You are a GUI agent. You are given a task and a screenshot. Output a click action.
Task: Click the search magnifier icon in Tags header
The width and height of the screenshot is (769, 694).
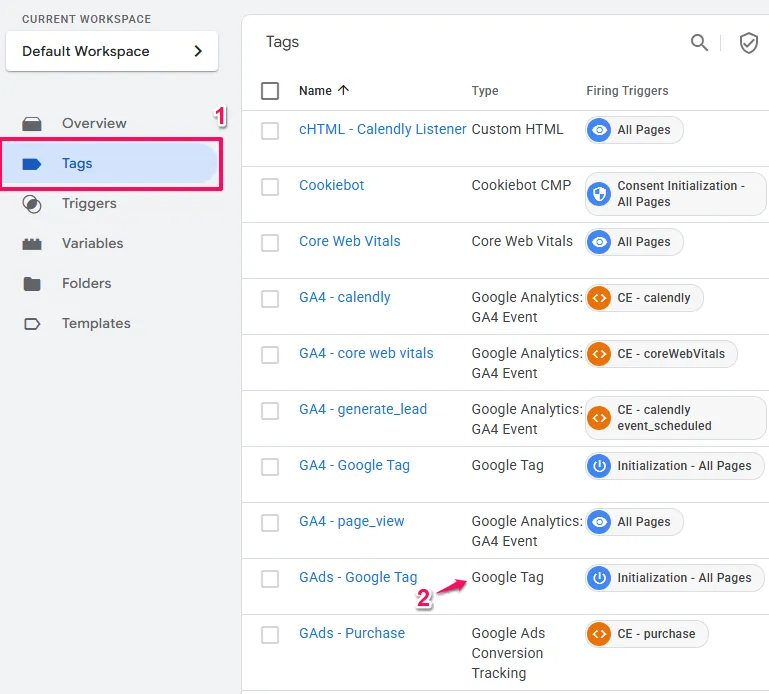coord(699,42)
